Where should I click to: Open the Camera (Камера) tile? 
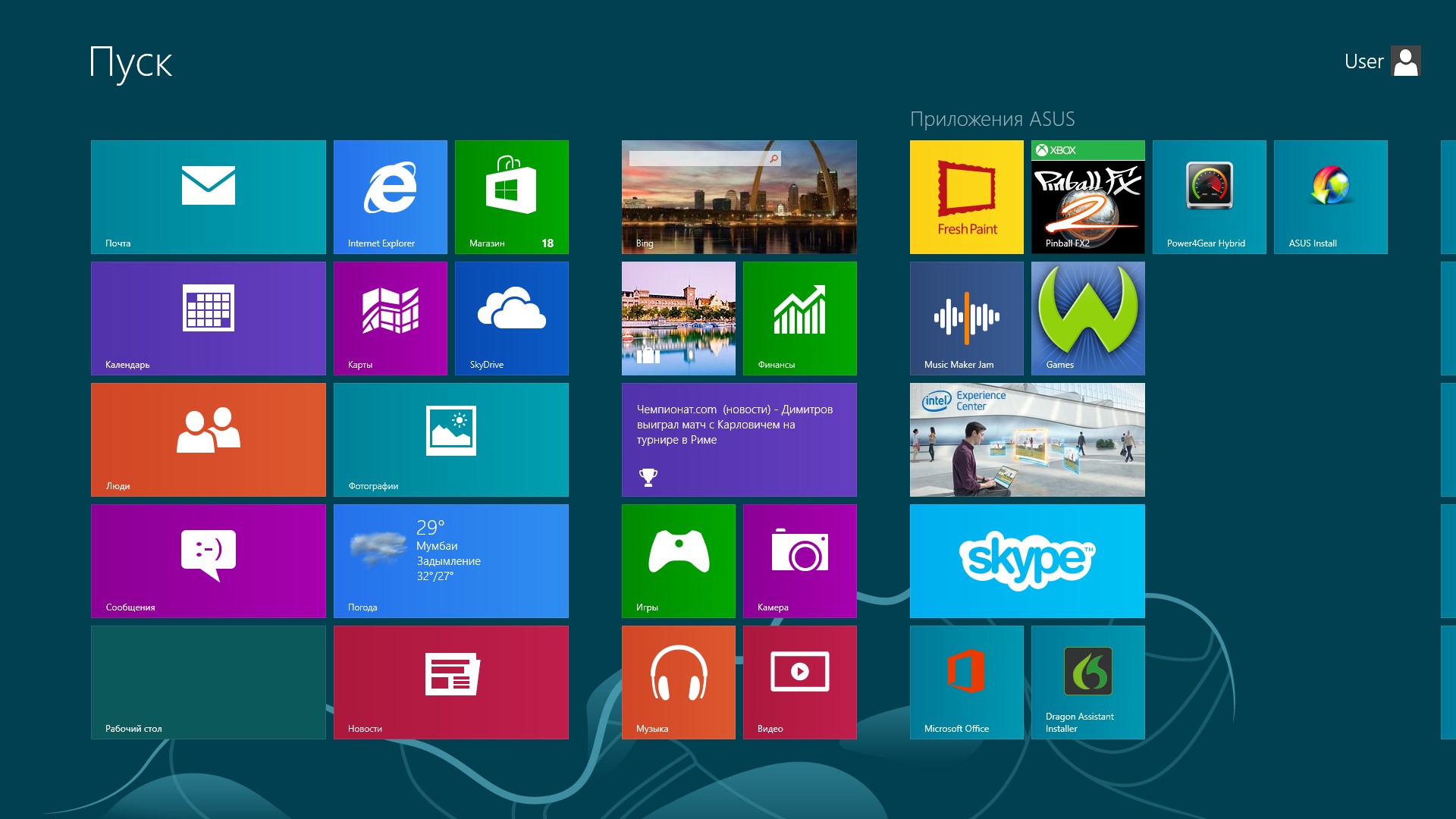tap(799, 560)
